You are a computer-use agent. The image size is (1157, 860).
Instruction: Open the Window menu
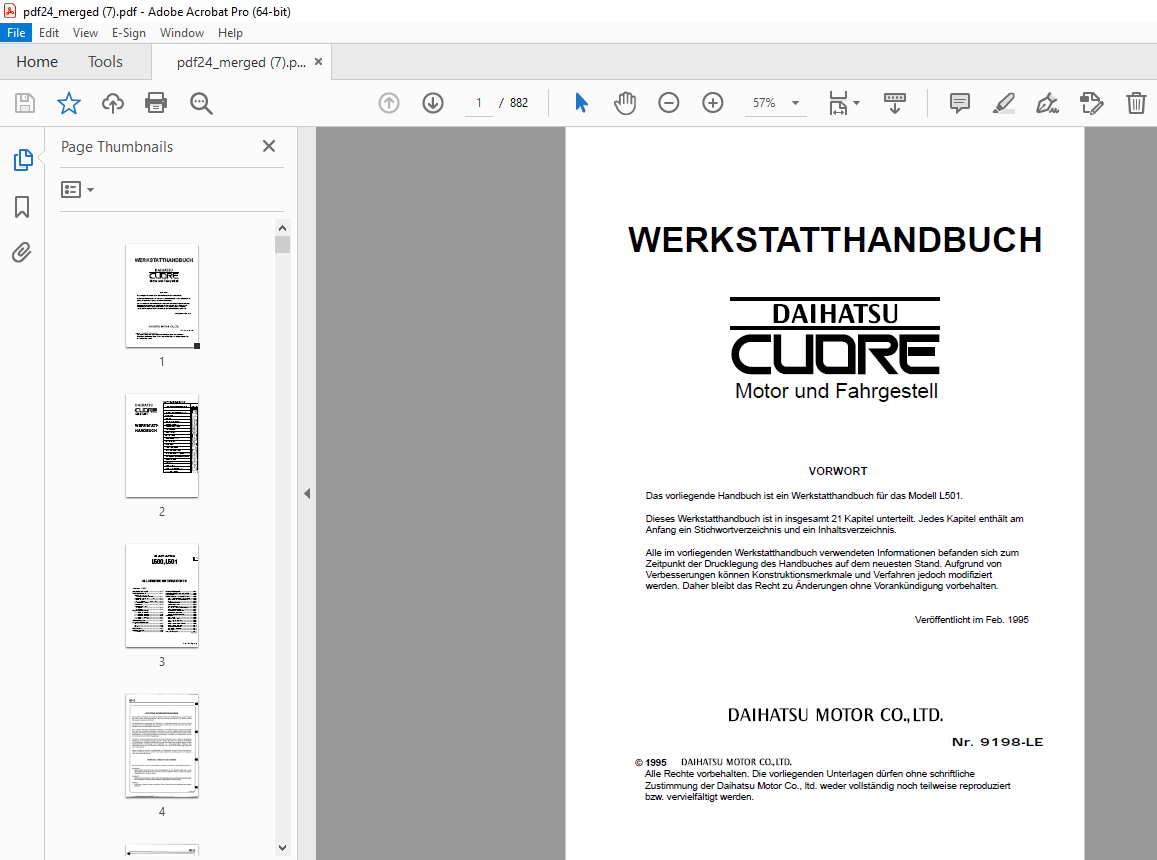tap(182, 32)
